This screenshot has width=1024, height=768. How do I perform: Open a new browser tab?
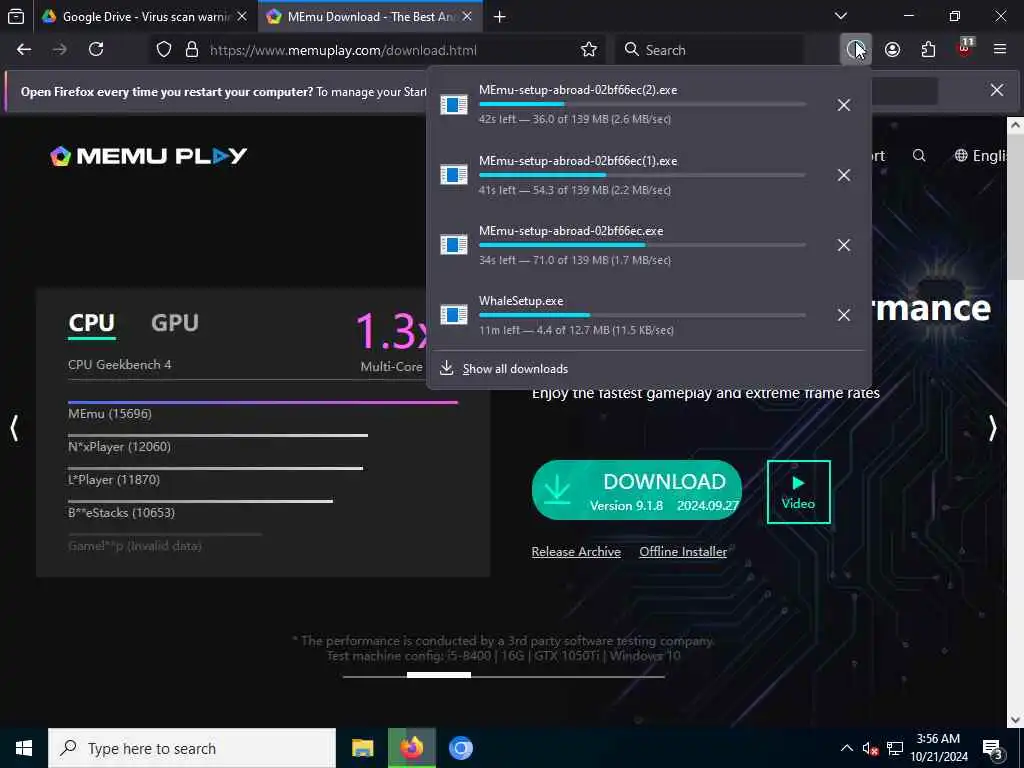tap(500, 17)
